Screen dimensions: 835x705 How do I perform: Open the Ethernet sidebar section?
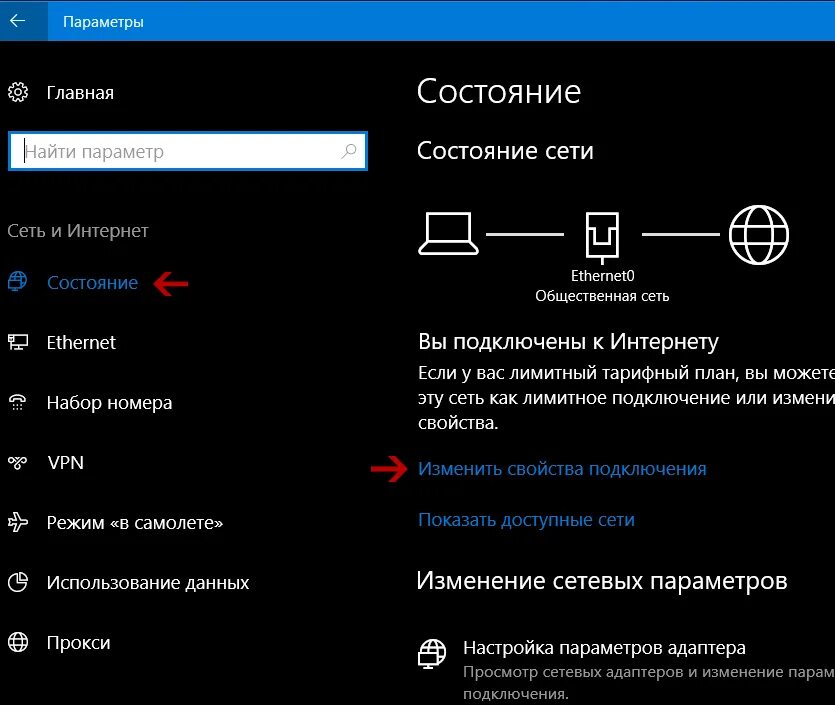(81, 342)
